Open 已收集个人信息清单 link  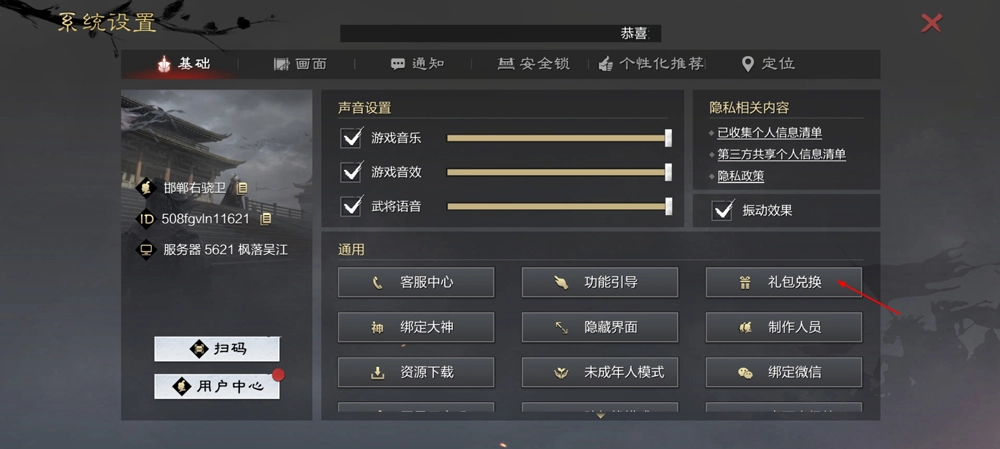click(770, 133)
